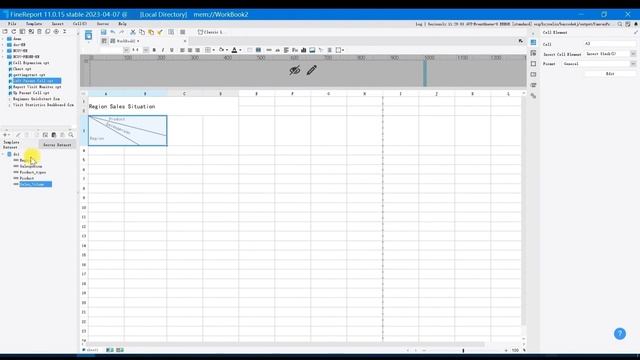The height and width of the screenshot is (360, 640).
Task: Click the Insert Image icon
Action: (x=312, y=50)
